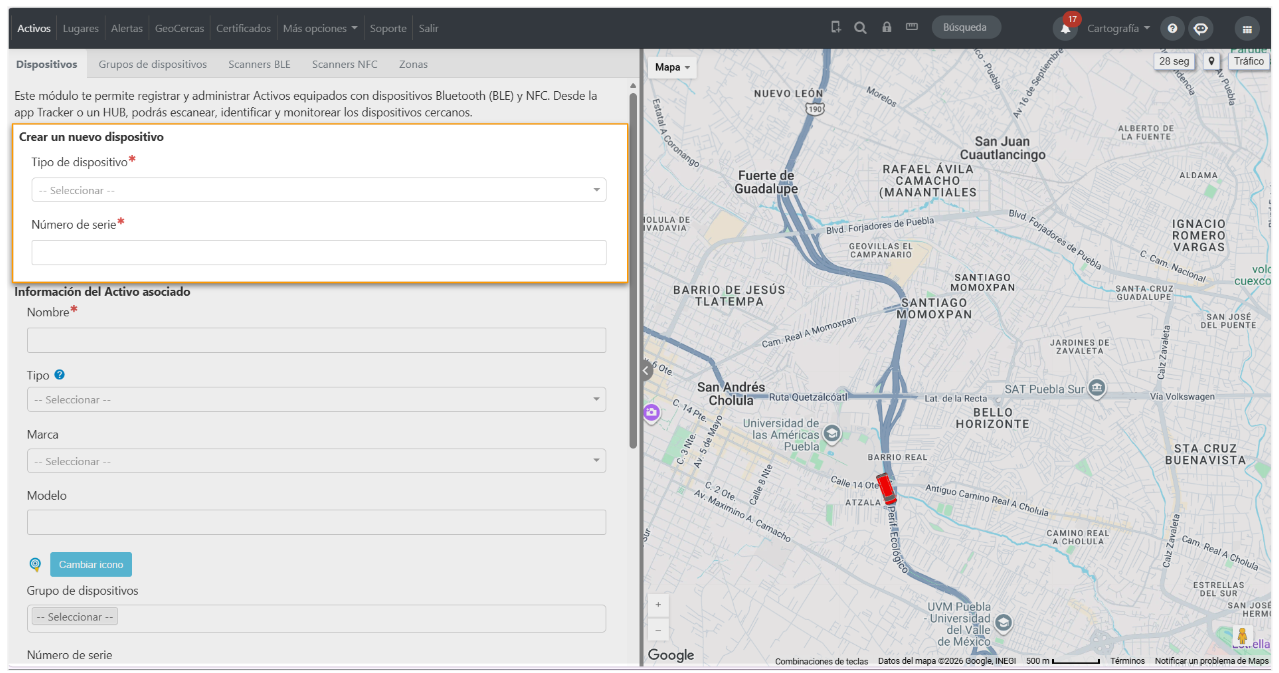The height and width of the screenshot is (673, 1279).
Task: Expand the Marca dropdown
Action: tap(316, 461)
